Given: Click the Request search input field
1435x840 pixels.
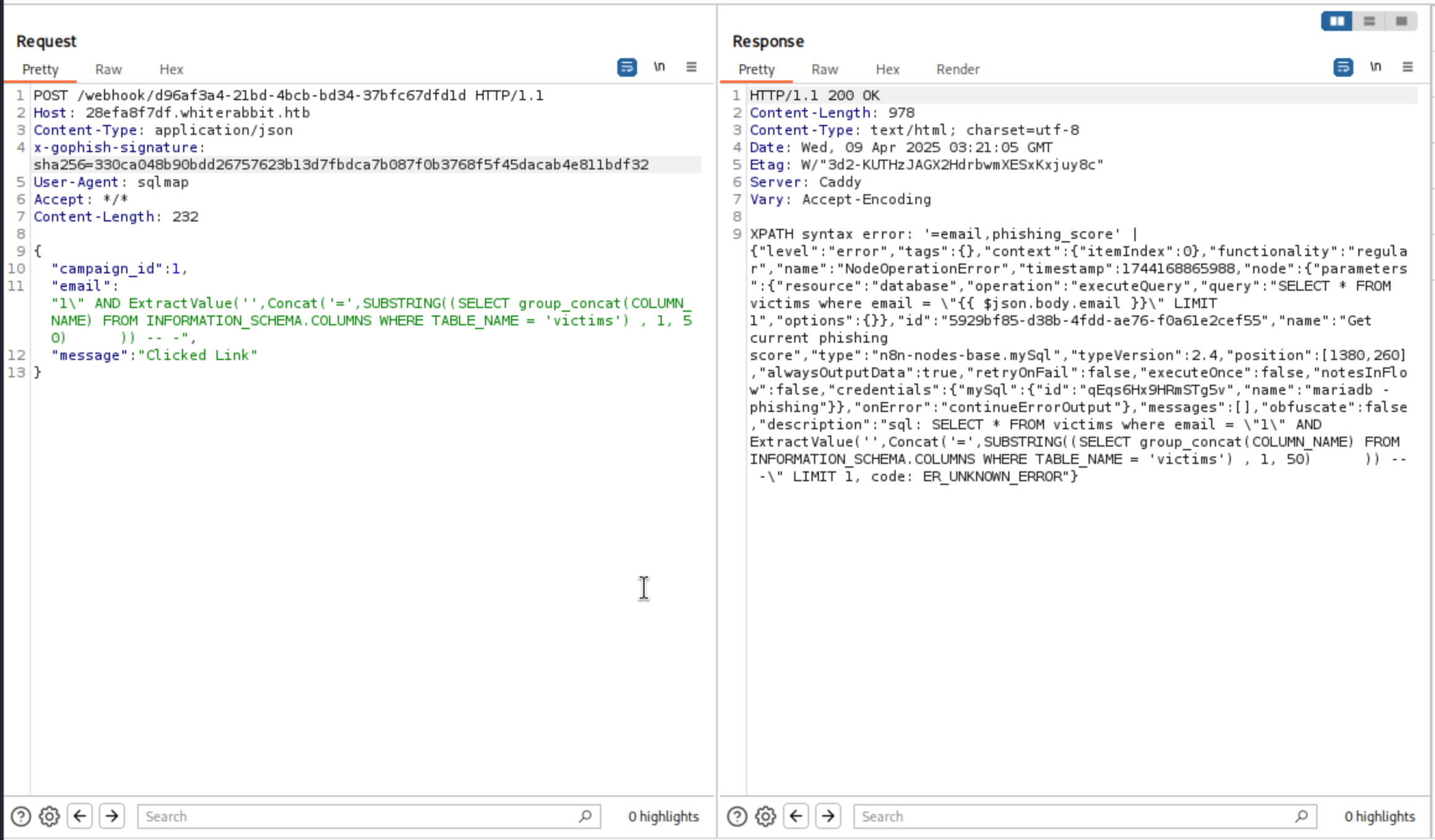Looking at the screenshot, I should (x=359, y=816).
